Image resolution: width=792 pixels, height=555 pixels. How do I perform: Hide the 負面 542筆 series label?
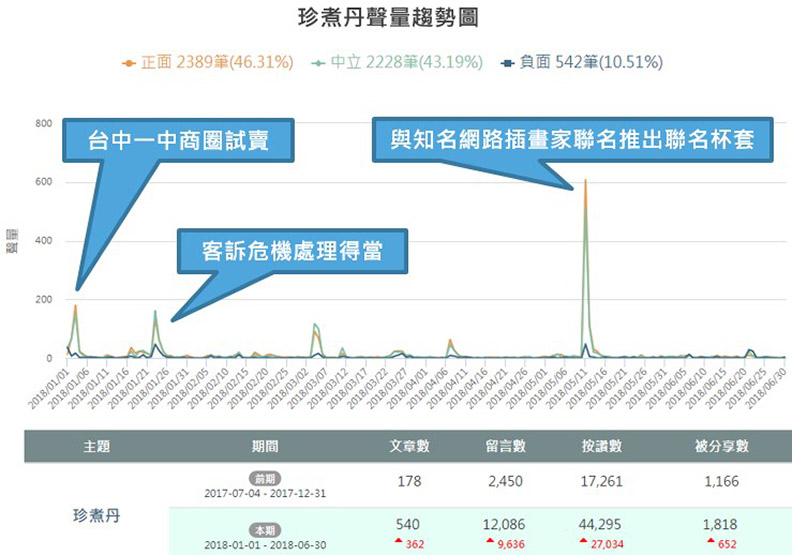tap(591, 63)
